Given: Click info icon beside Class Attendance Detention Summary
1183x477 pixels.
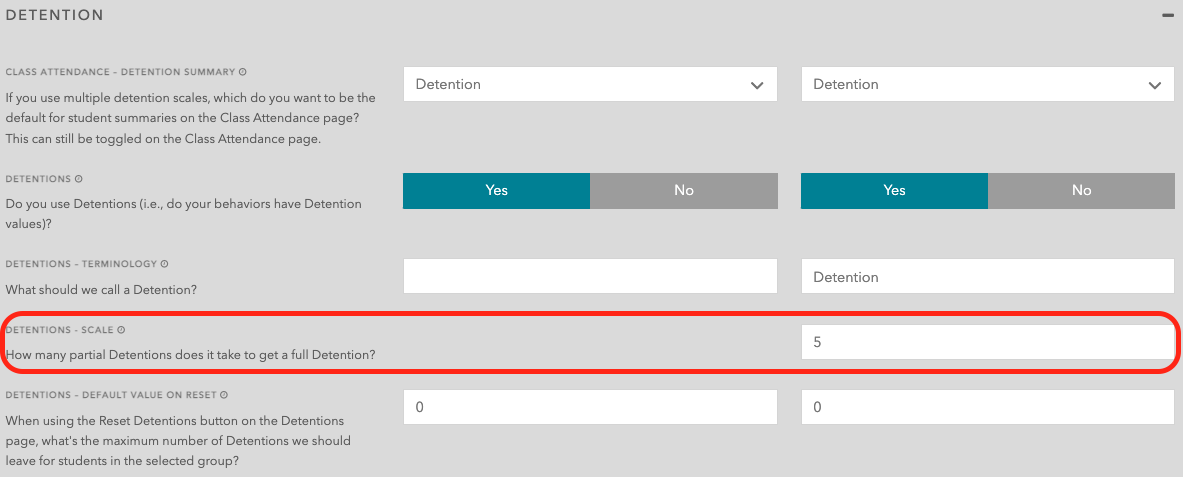Looking at the screenshot, I should (243, 72).
